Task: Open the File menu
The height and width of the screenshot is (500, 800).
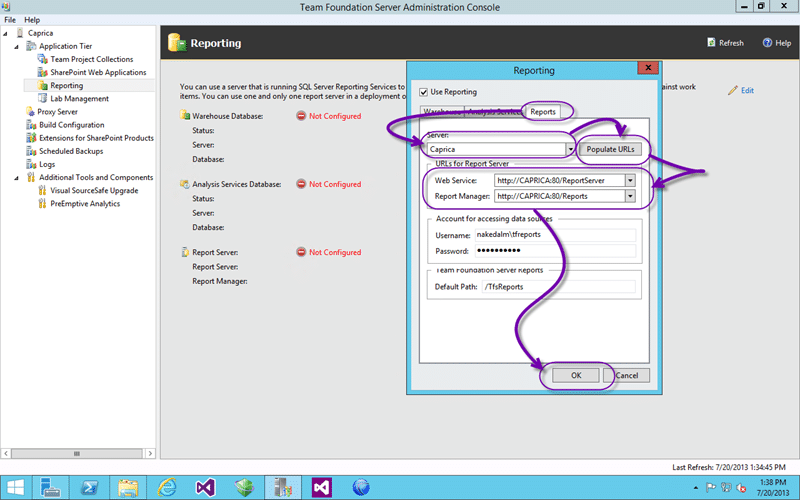Action: point(10,20)
